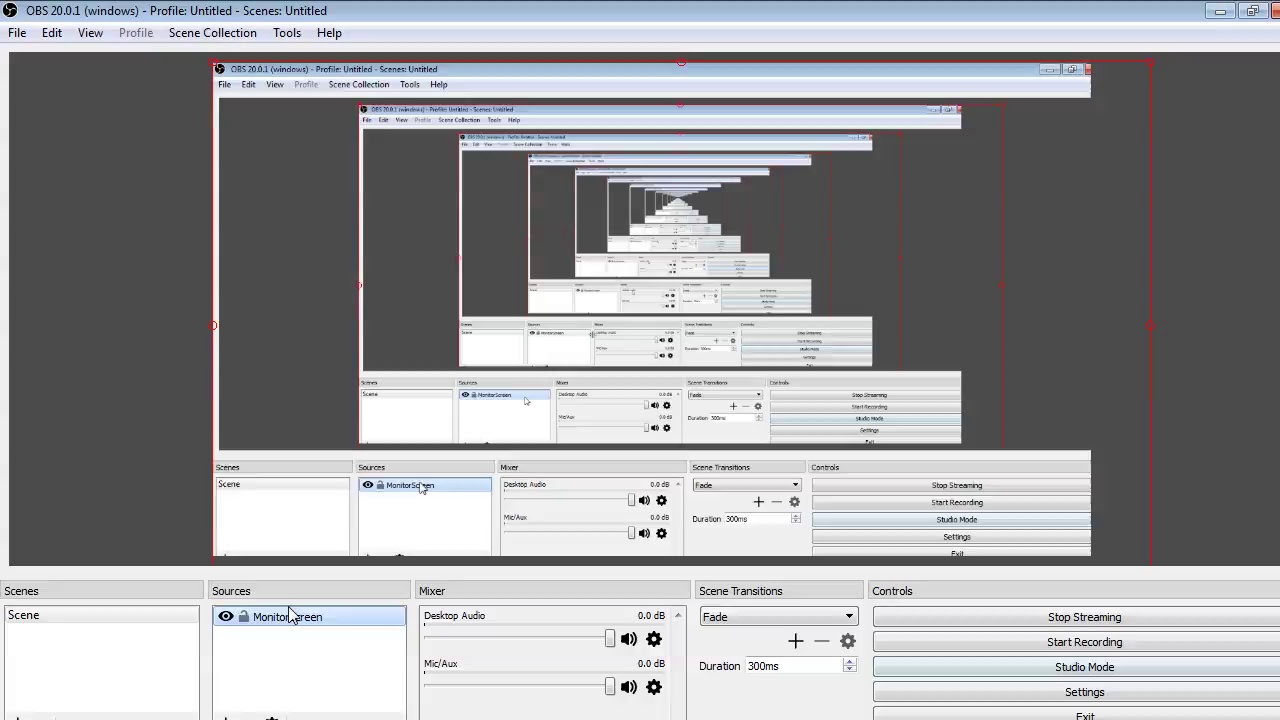
Task: Remove scene transition with minus icon
Action: [822, 641]
